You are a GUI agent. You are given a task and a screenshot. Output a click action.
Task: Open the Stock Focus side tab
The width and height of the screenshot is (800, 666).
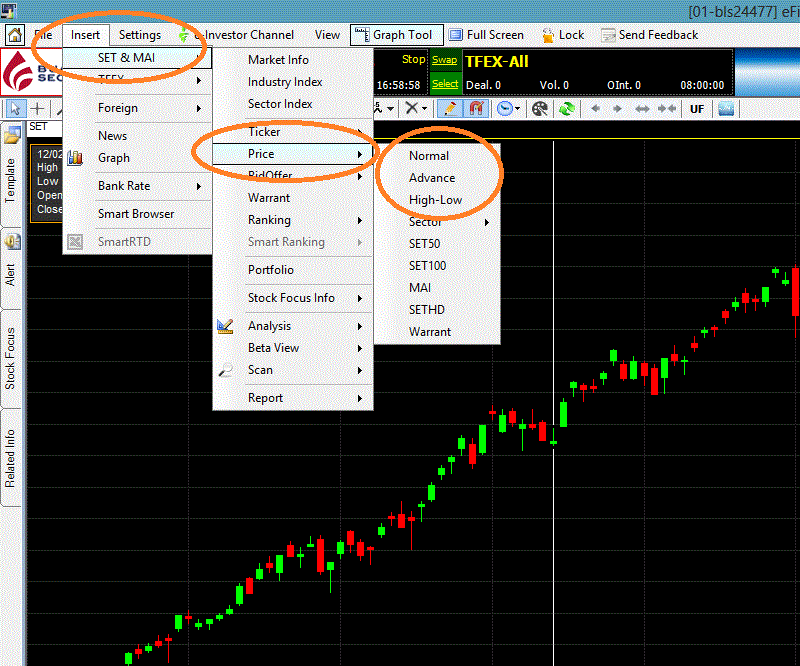click(10, 358)
